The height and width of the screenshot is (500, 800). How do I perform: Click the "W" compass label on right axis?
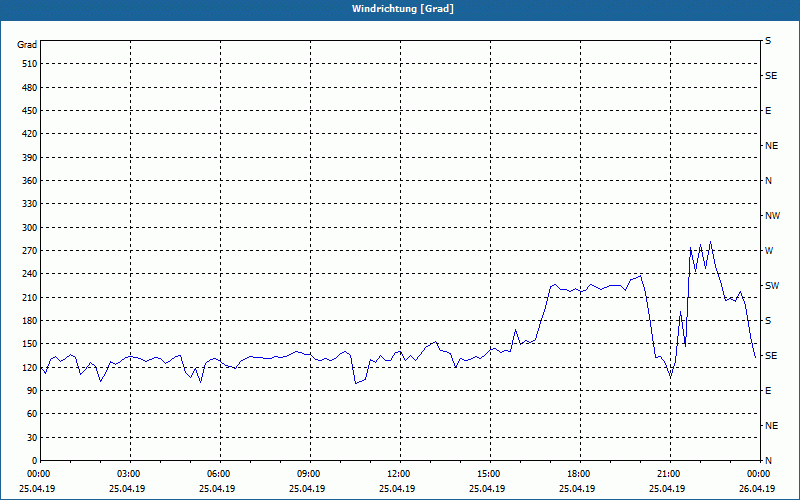click(769, 251)
